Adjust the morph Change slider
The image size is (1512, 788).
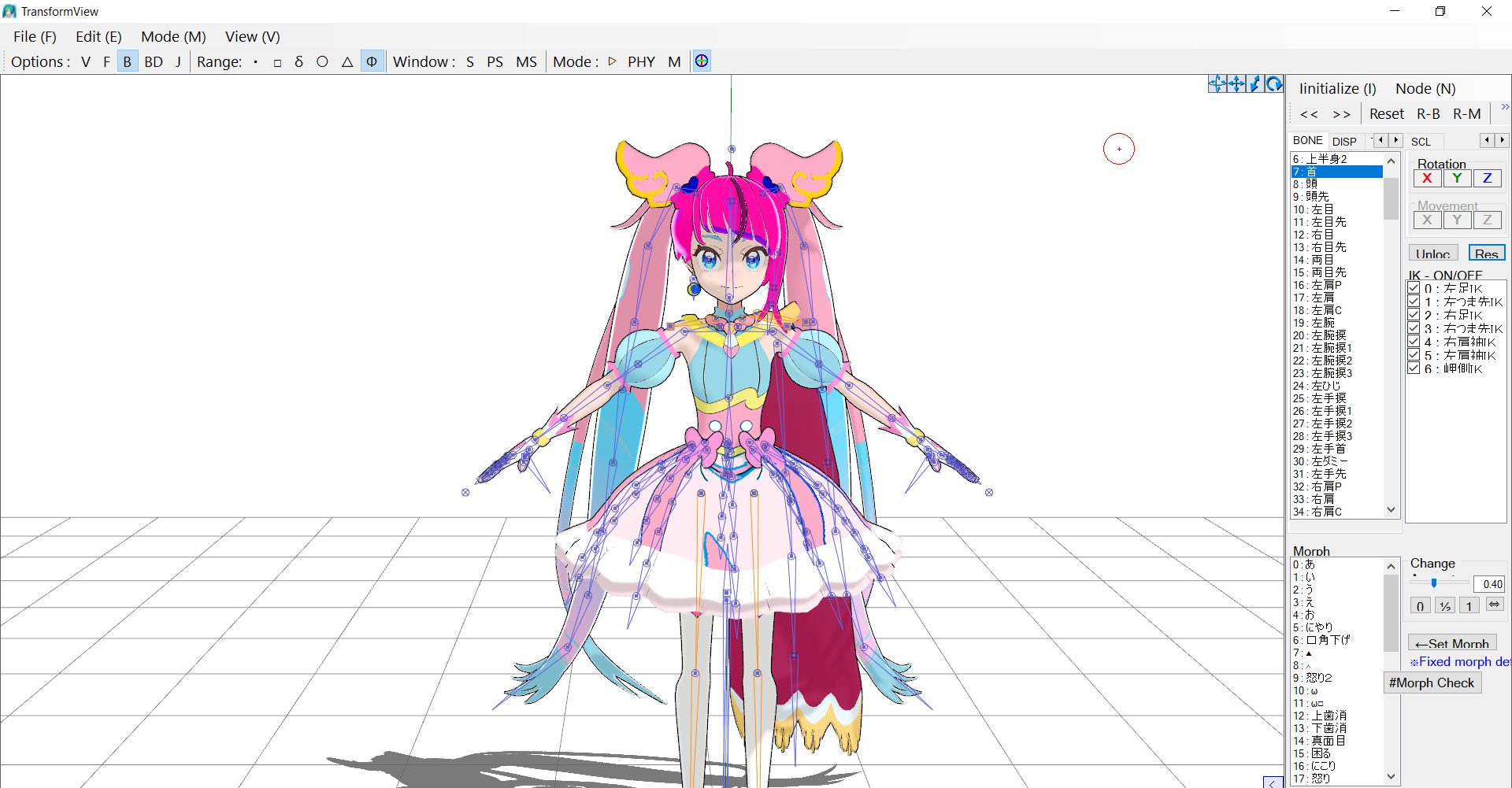pos(1434,583)
